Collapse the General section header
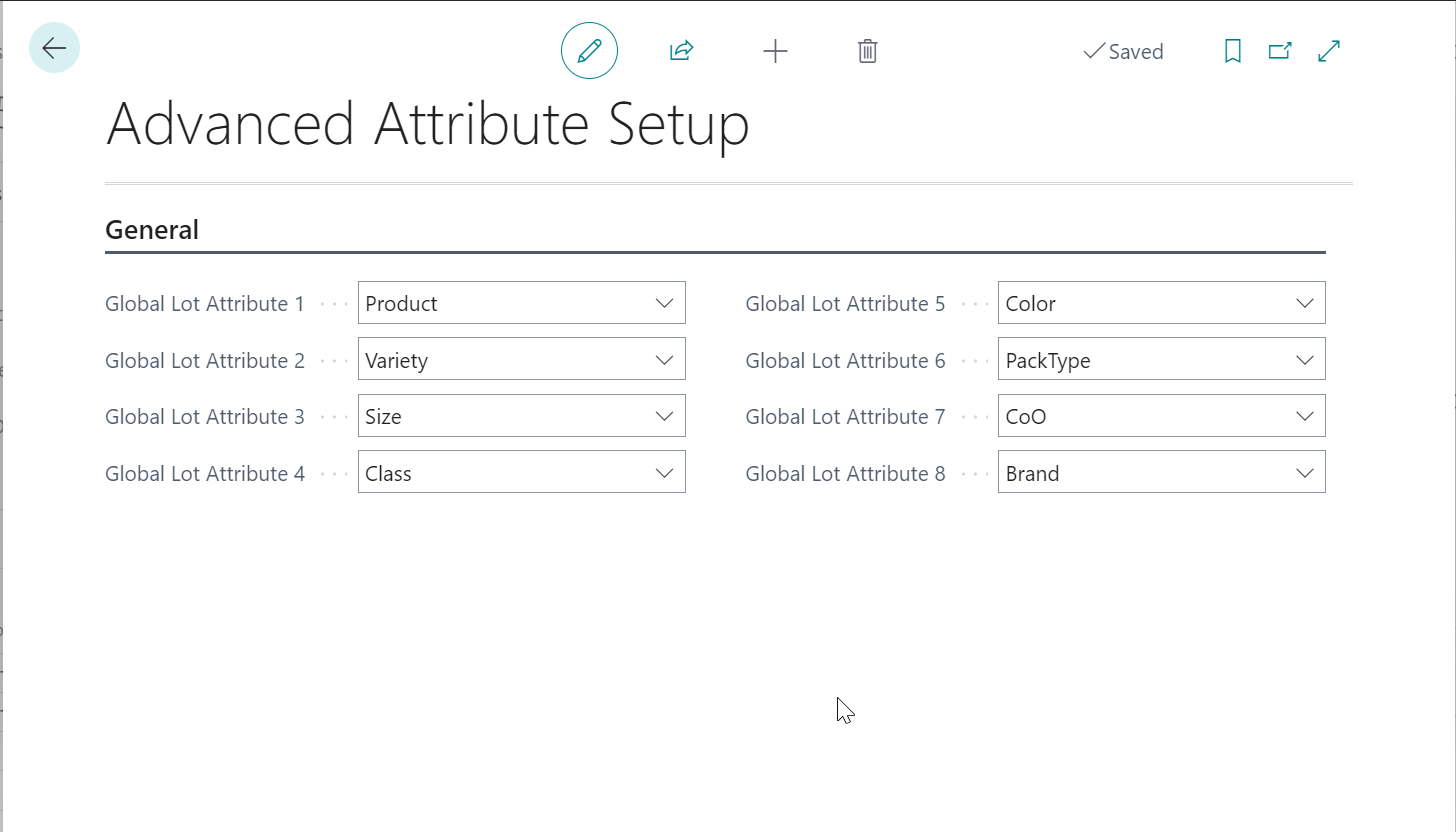1456x832 pixels. 152,230
